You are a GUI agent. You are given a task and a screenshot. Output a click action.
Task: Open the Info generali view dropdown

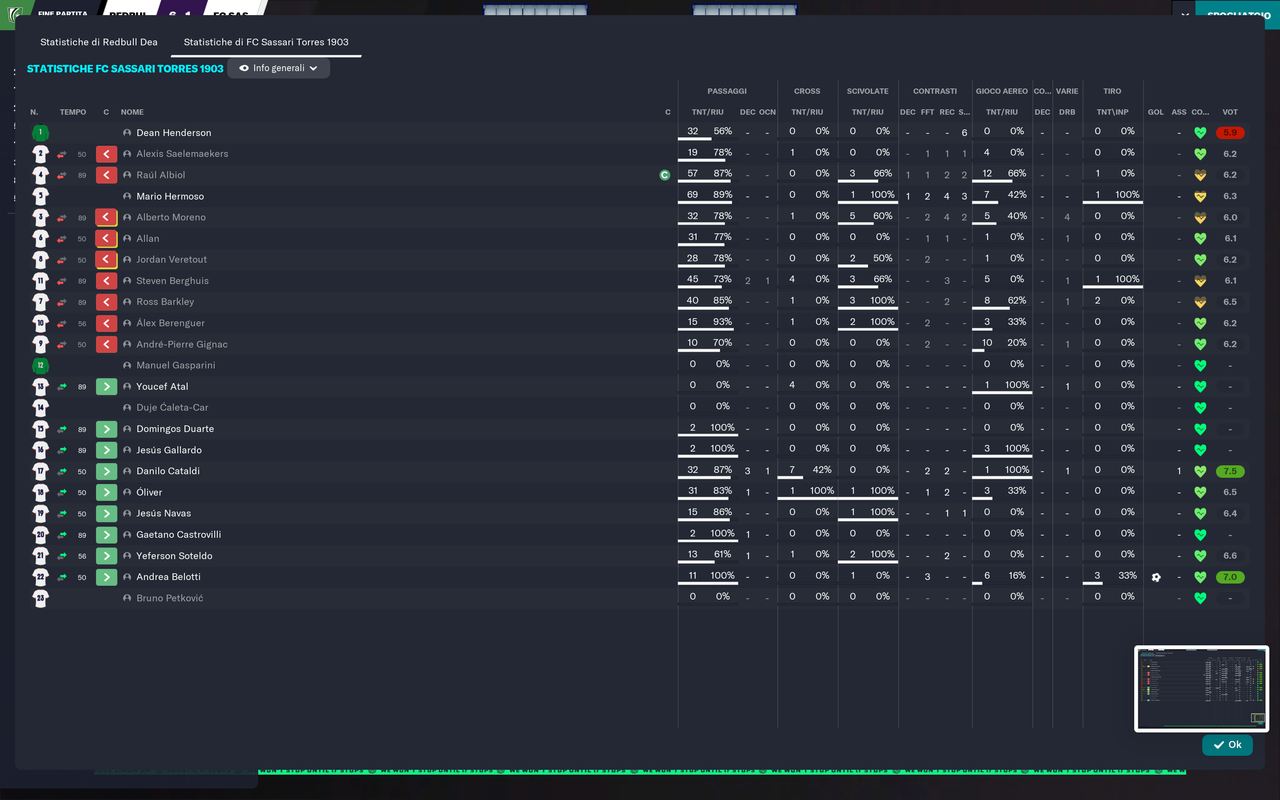279,68
